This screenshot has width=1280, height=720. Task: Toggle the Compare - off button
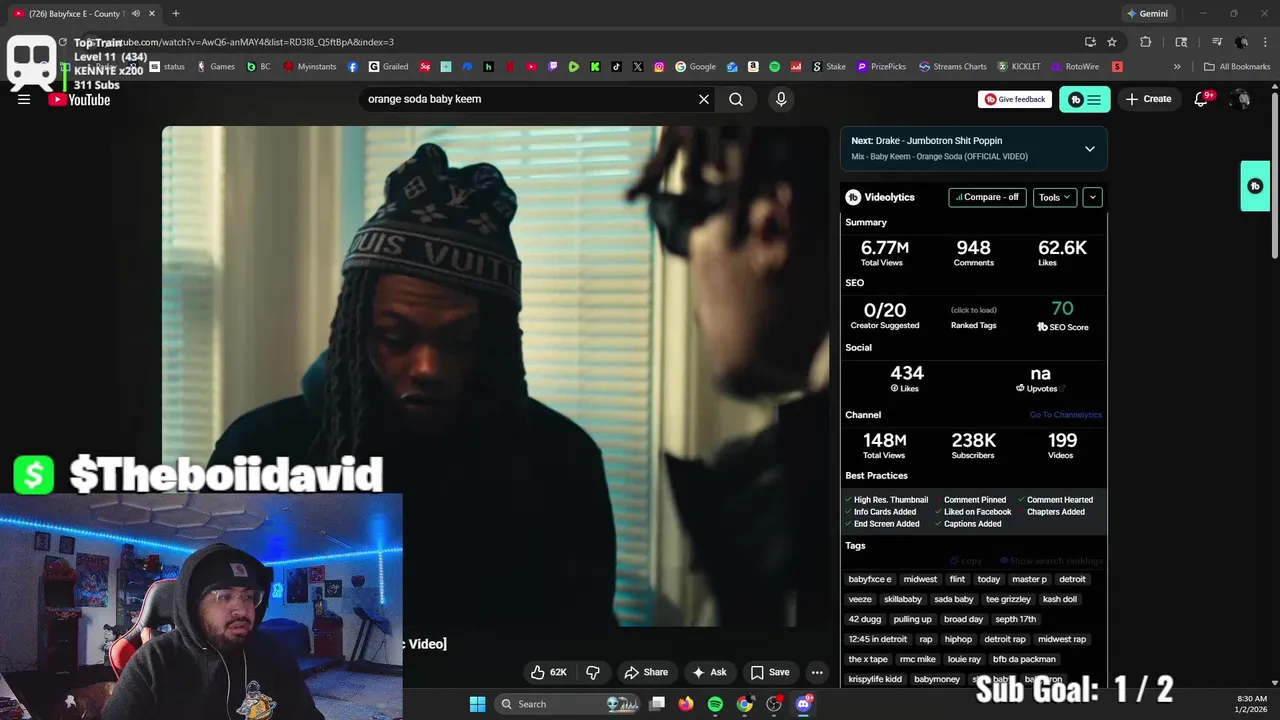click(x=987, y=197)
